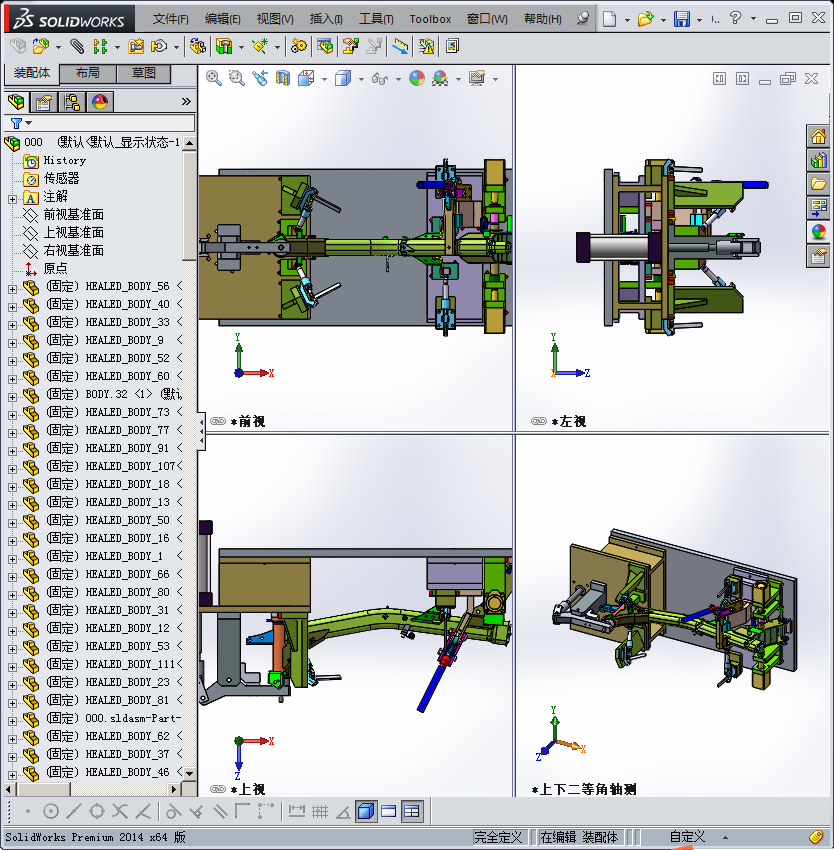Click the Design Library icon in task pane
The width and height of the screenshot is (834, 850).
point(818,160)
